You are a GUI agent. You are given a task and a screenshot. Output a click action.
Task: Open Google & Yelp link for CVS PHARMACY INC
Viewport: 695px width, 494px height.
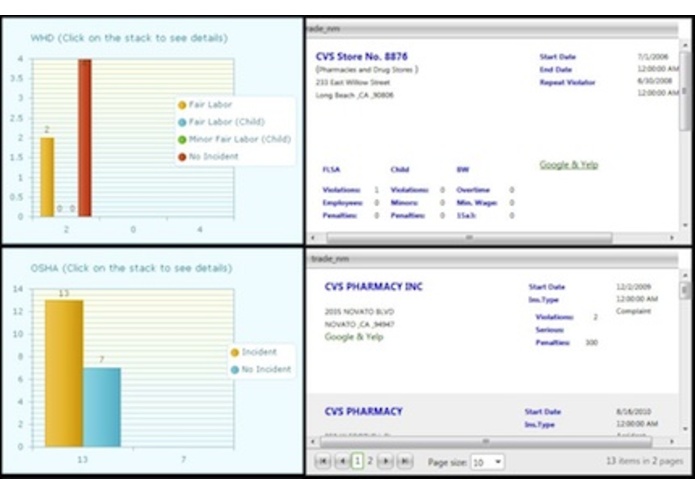(354, 337)
